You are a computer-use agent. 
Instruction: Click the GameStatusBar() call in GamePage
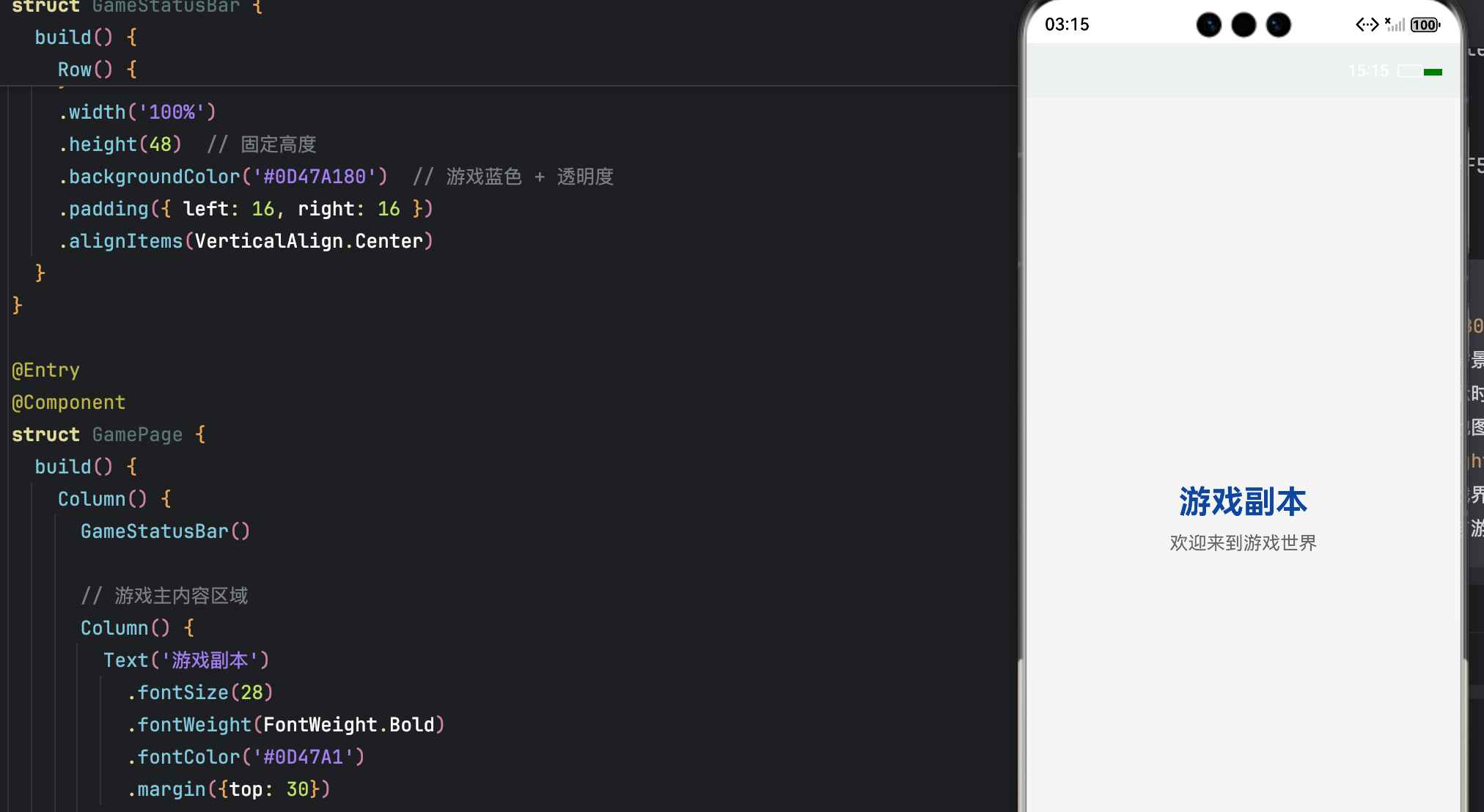pos(165,531)
